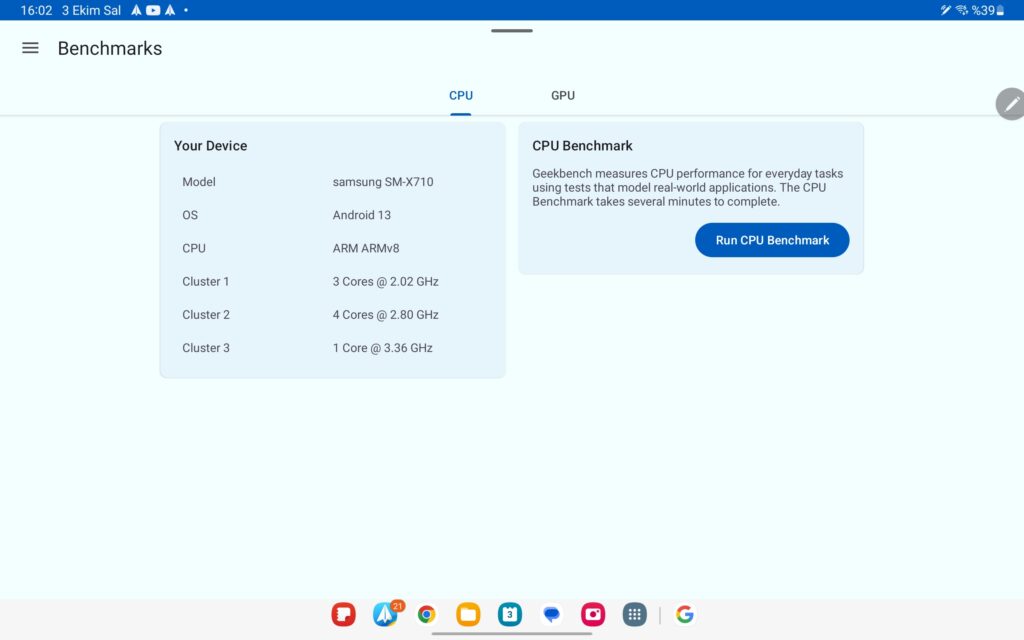The image size is (1024, 640).
Task: Open the hamburger navigation menu
Action: point(30,48)
